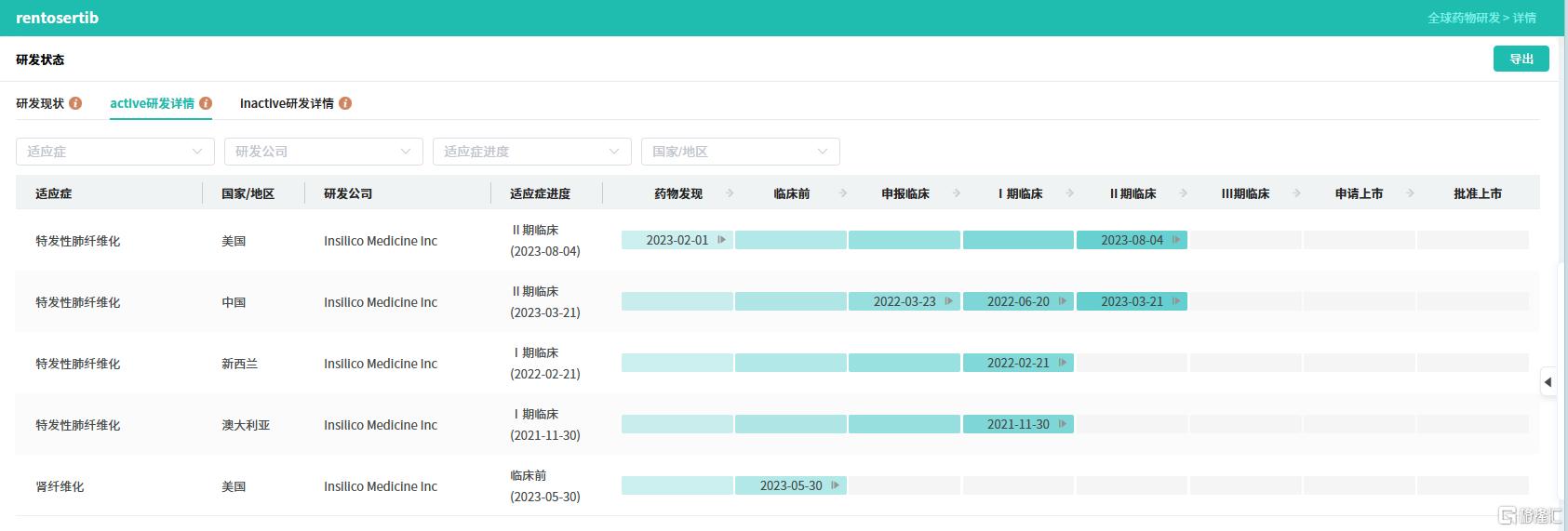The image size is (1568, 531).
Task: Expand side panel via left-arrow handle
Action: click(1548, 382)
